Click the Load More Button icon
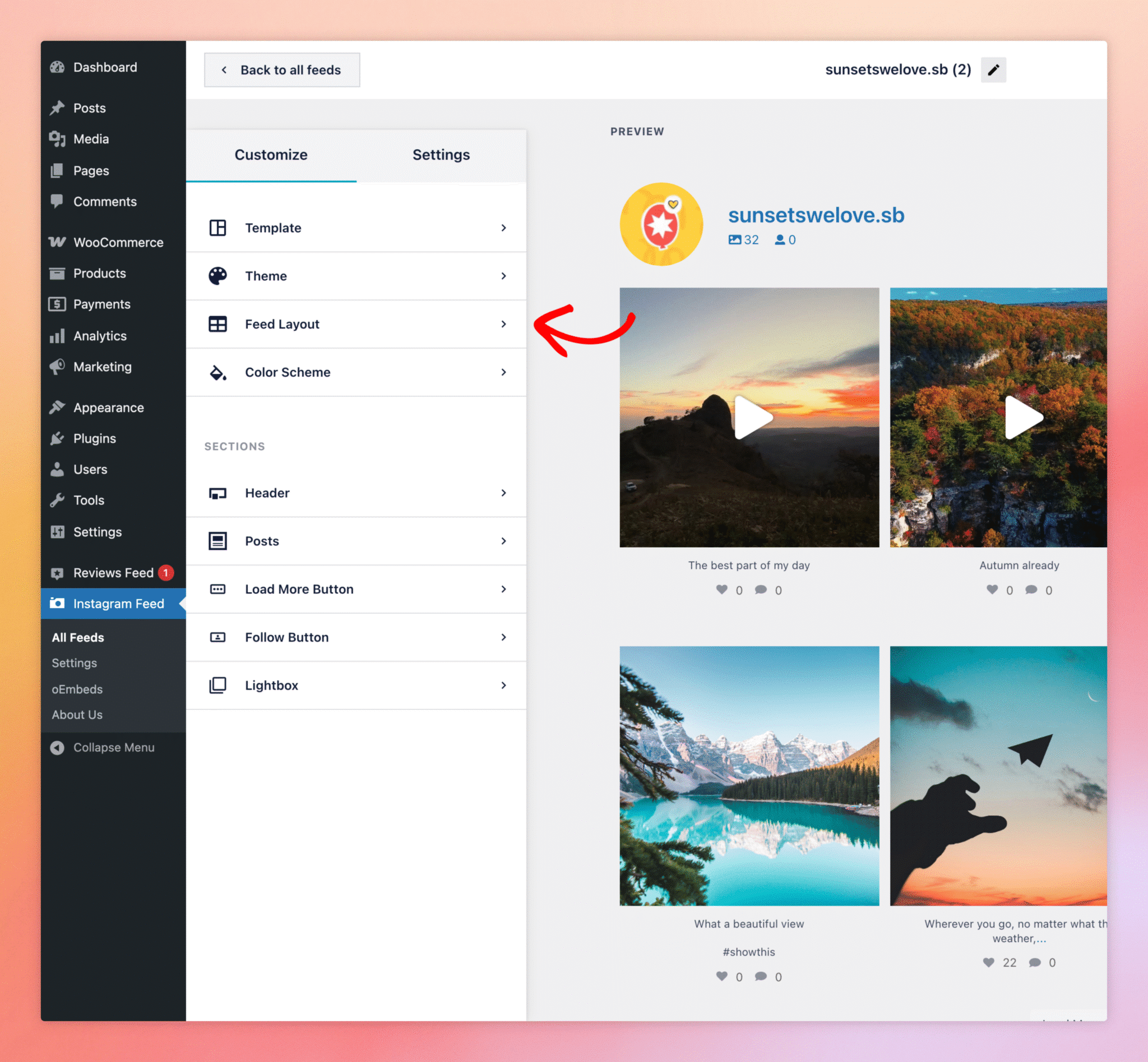The height and width of the screenshot is (1062, 1148). coord(217,589)
